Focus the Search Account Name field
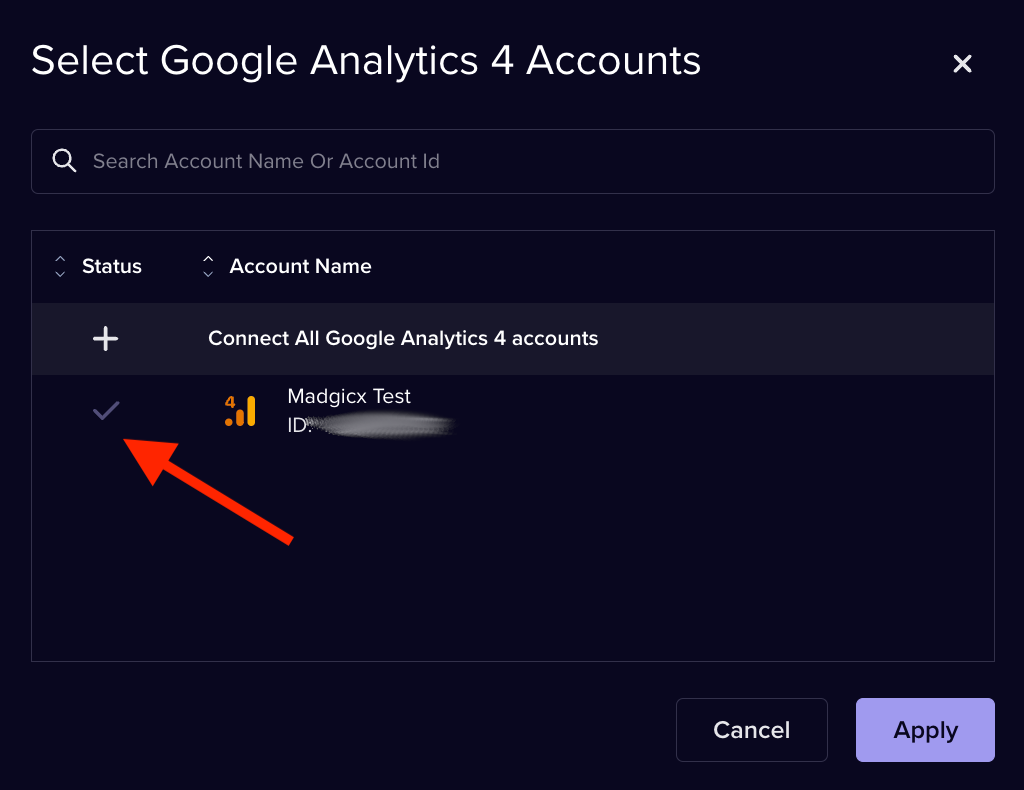 coord(513,161)
